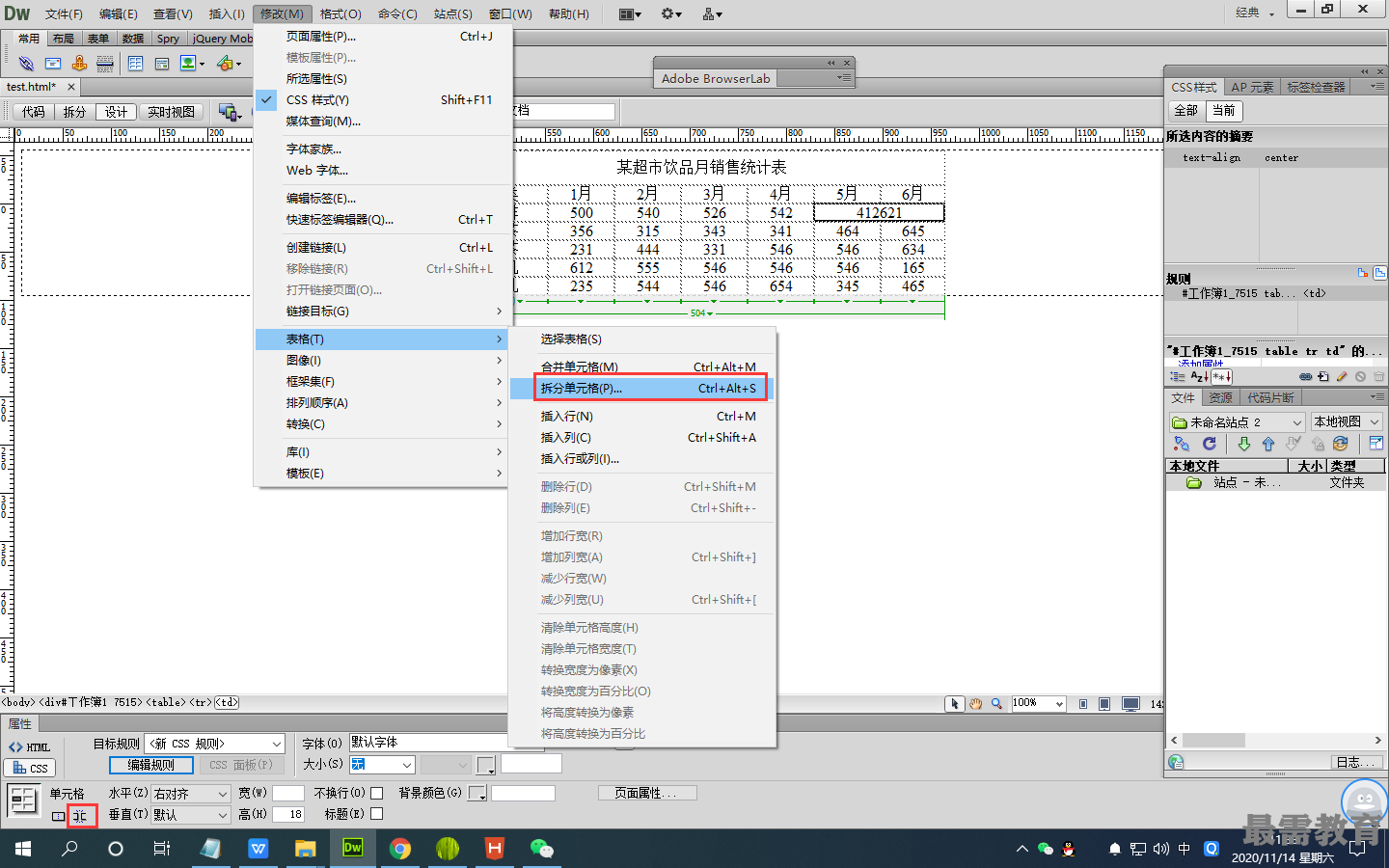Viewport: 1389px width, 868px height.
Task: Insert hyperlink icon in Common toolbar
Action: [x=26, y=64]
